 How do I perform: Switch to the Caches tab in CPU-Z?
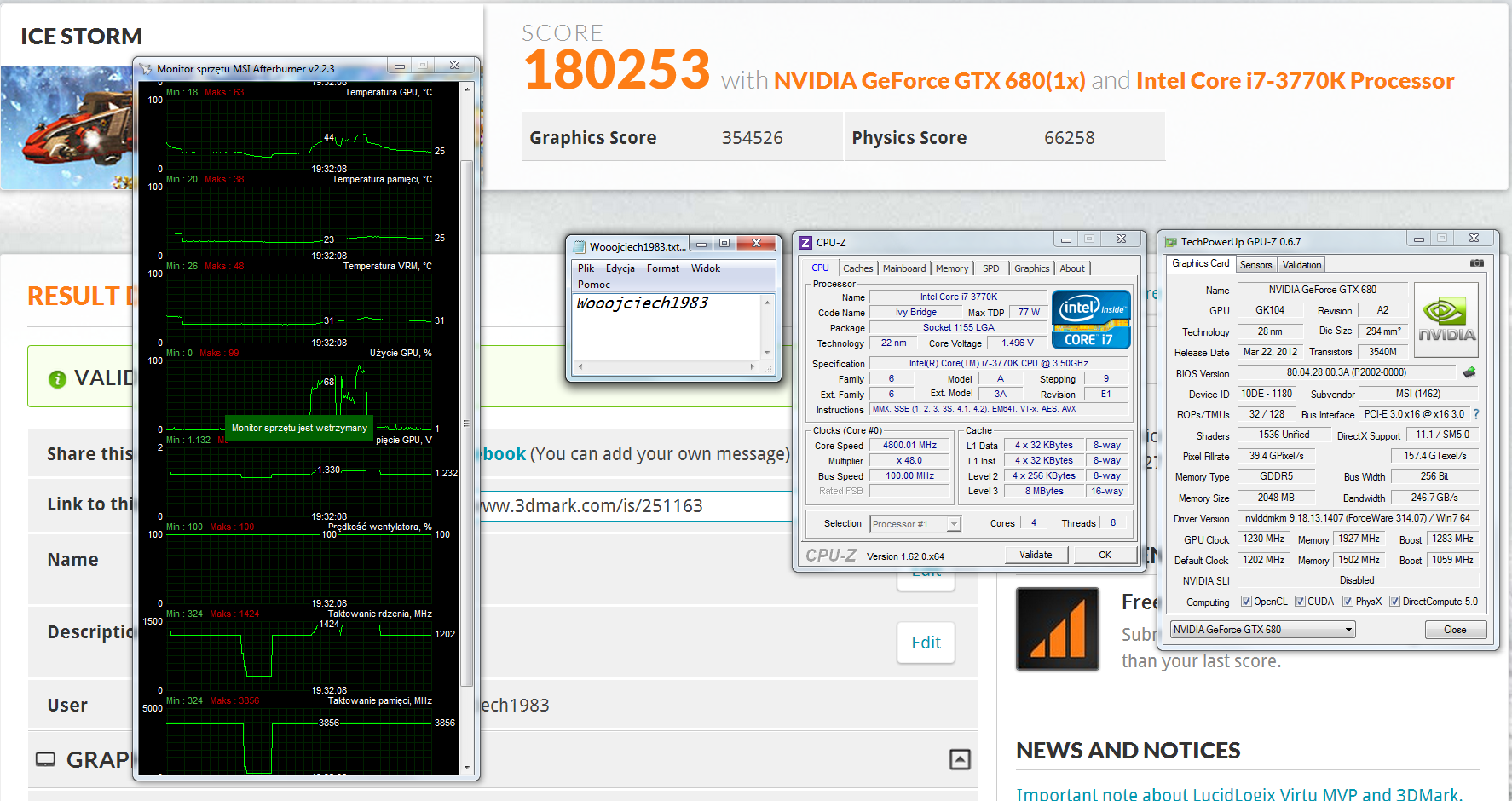point(858,268)
